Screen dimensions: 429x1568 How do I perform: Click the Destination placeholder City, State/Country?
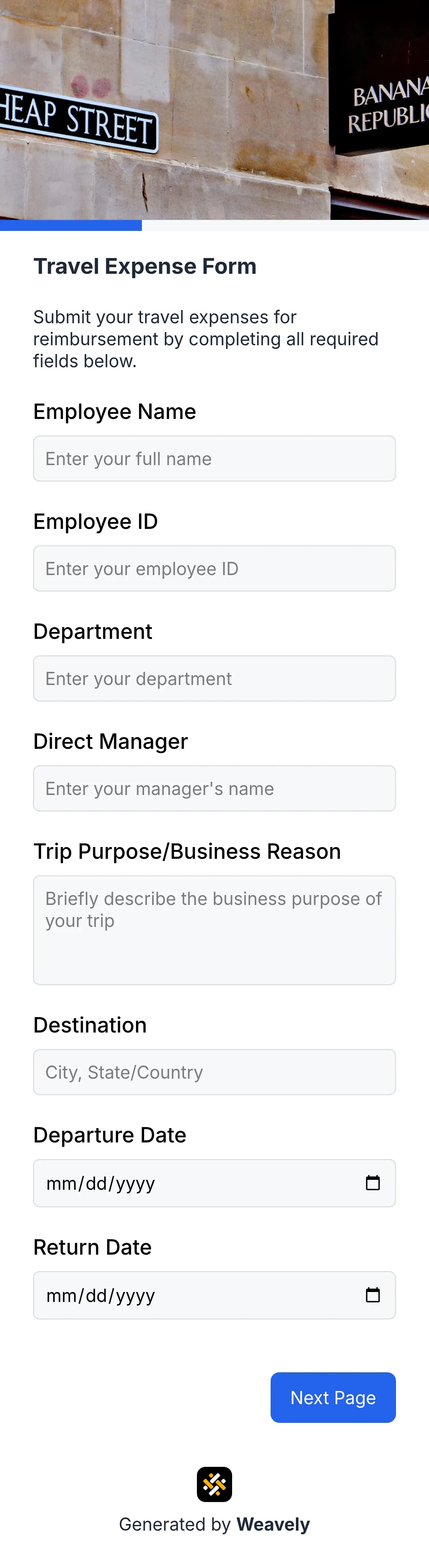pos(124,1072)
